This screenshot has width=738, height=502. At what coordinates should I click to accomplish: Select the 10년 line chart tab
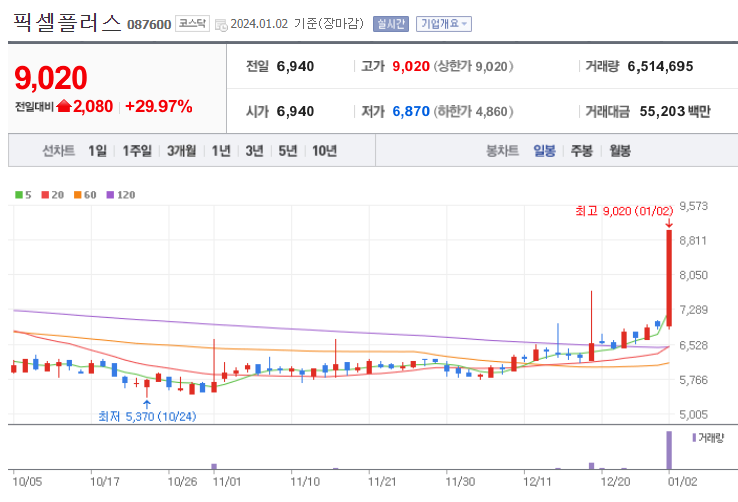[x=324, y=151]
